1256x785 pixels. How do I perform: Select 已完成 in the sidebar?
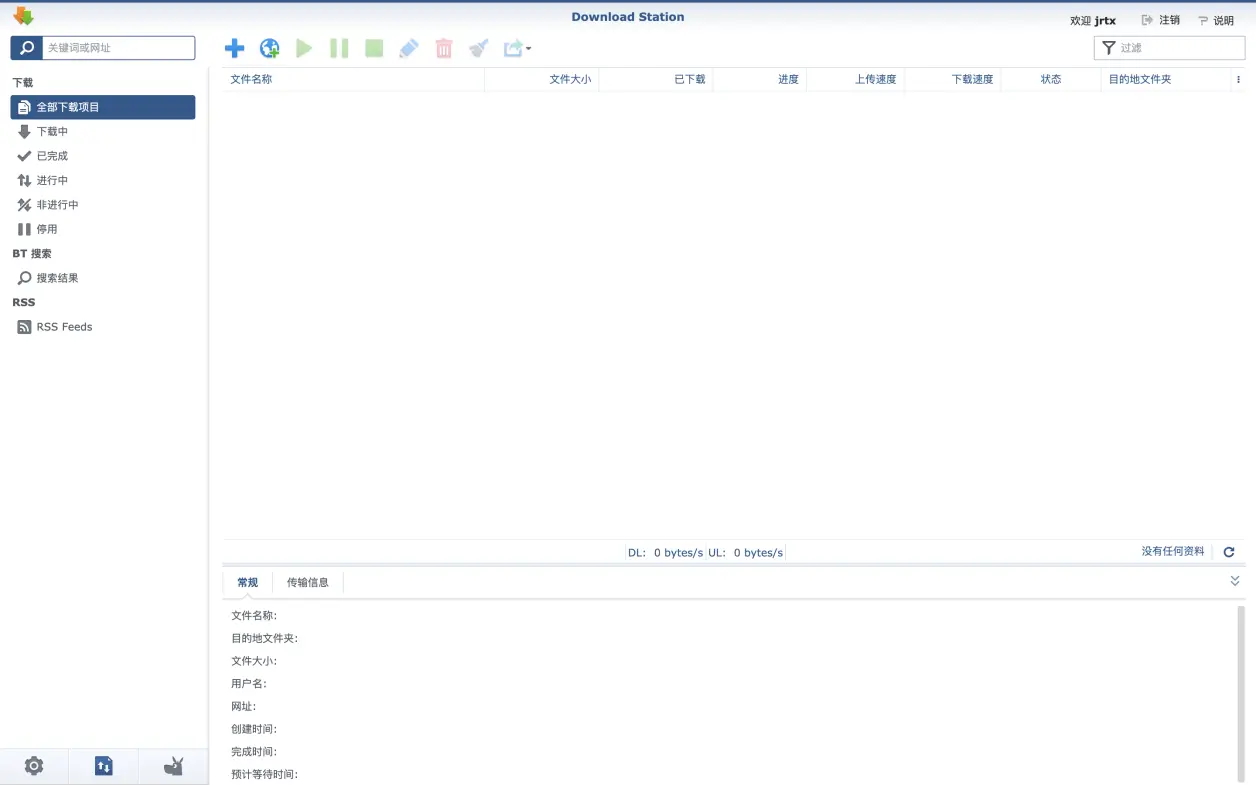[52, 155]
